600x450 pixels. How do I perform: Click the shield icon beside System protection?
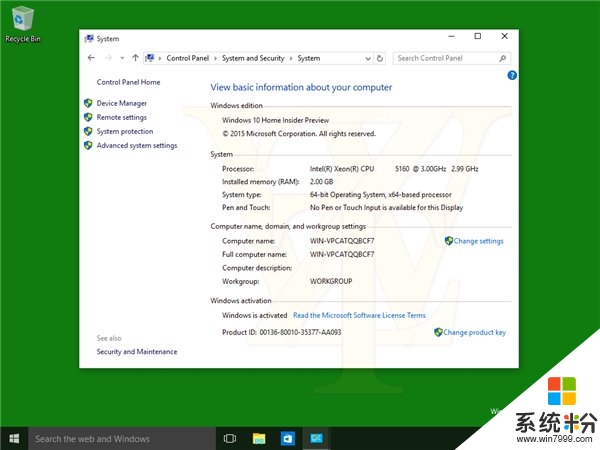tap(88, 131)
